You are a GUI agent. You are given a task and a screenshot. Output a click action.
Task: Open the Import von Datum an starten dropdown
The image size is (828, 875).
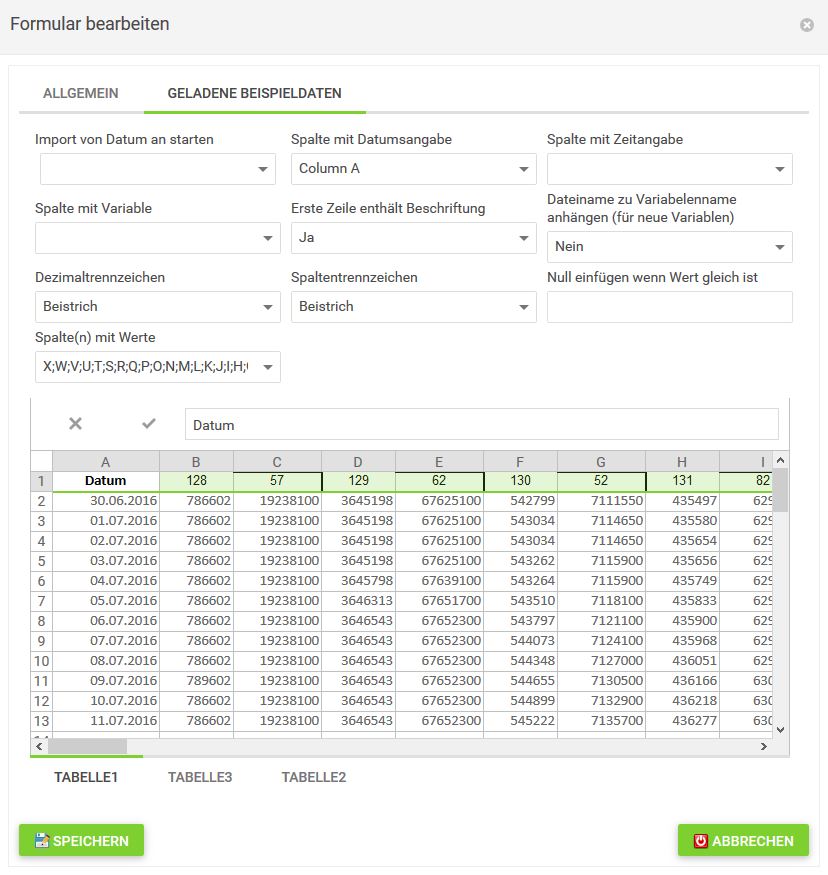[158, 169]
